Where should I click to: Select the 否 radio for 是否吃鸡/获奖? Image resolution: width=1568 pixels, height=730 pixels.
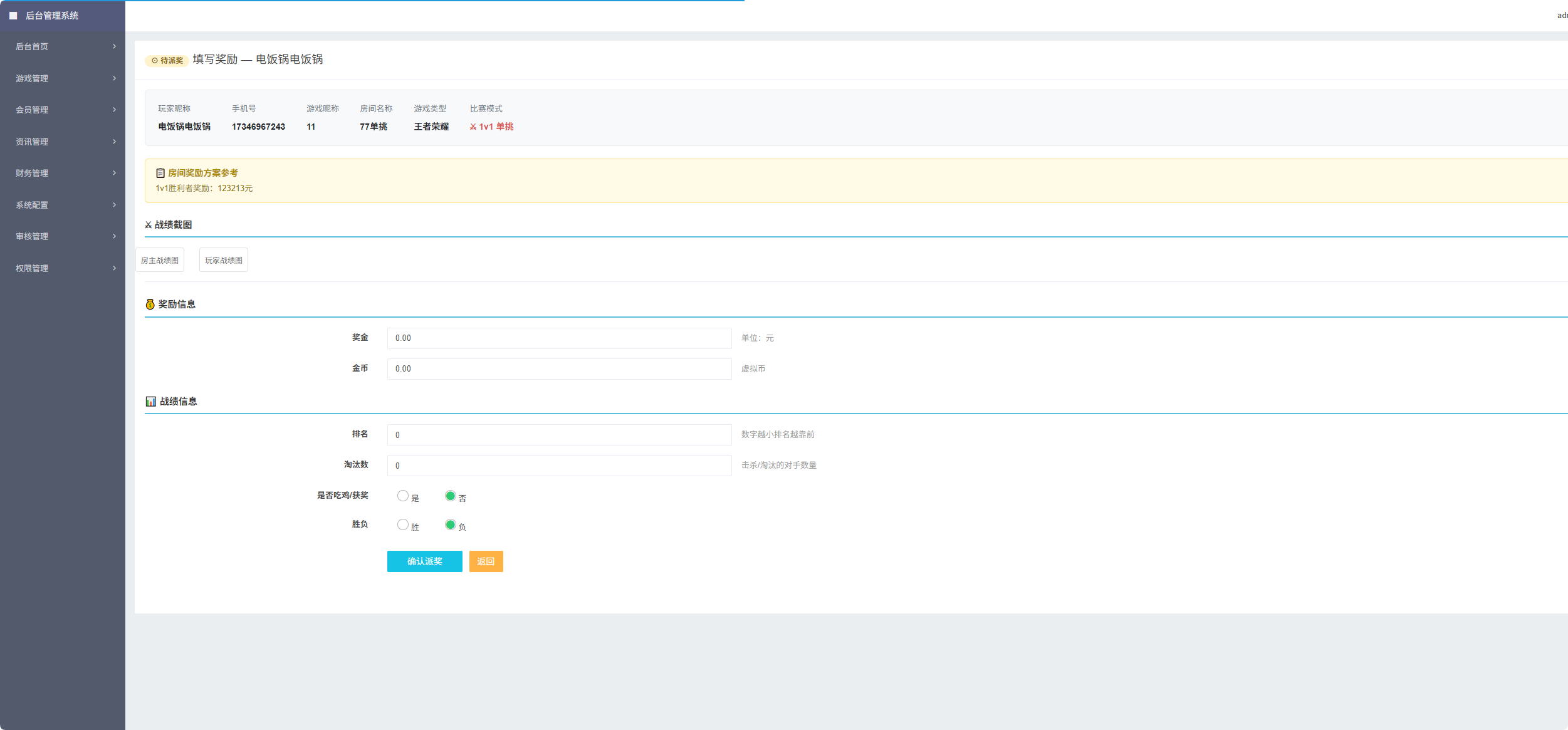[x=450, y=496]
